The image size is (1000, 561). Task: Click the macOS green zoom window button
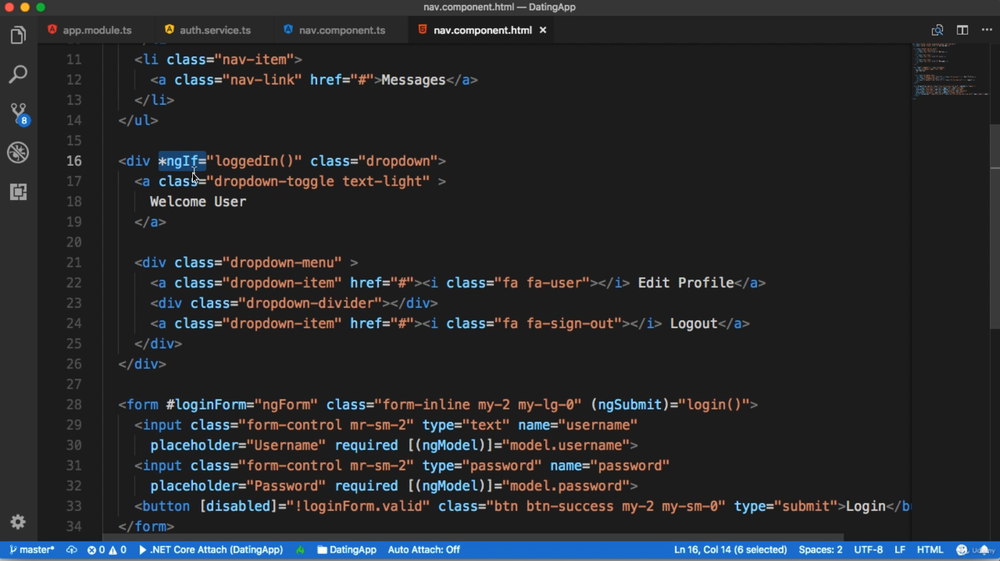pyautogui.click(x=40, y=7)
